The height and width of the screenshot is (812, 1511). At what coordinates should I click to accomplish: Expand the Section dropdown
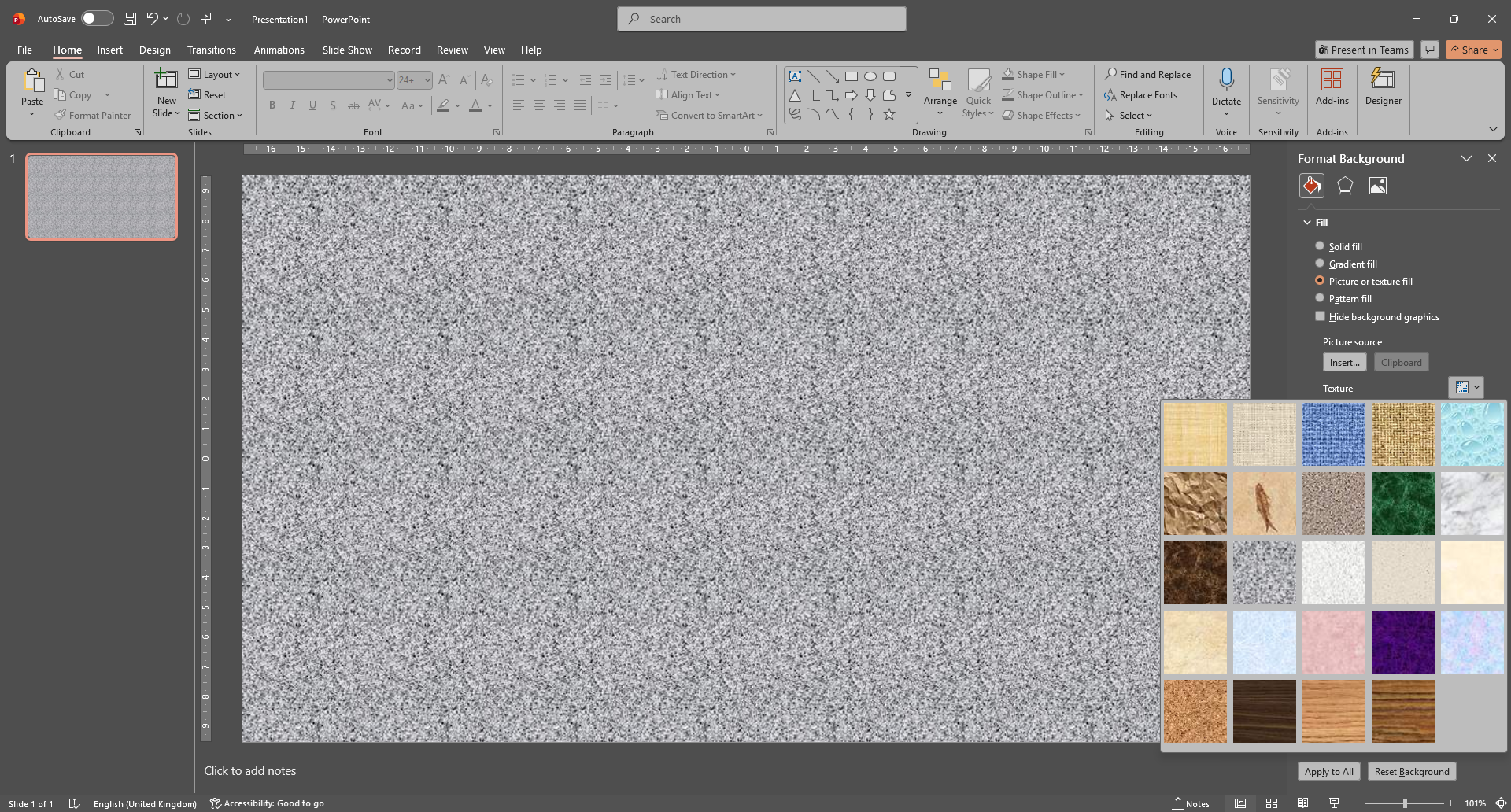coord(216,116)
